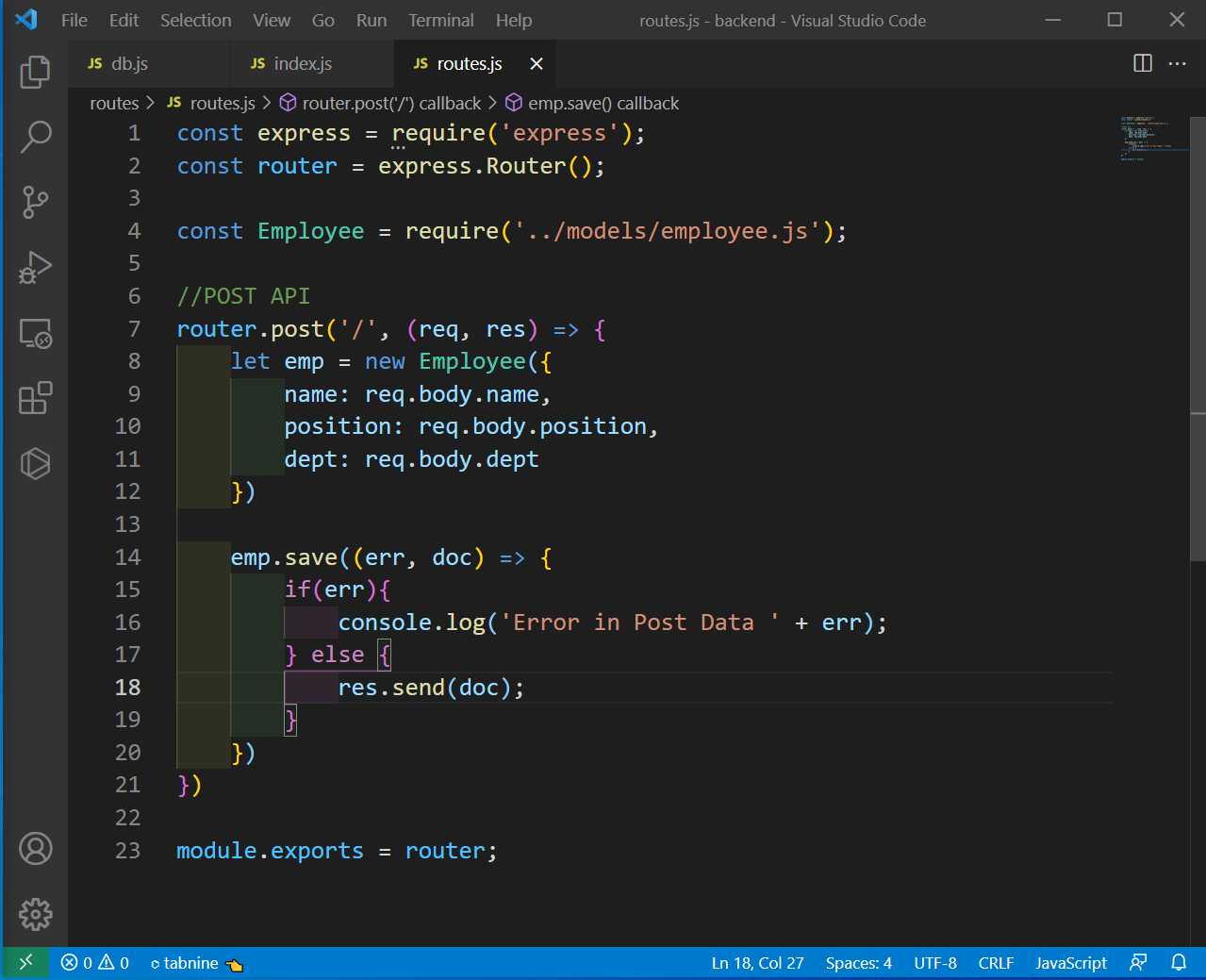The image size is (1206, 980).
Task: Expand the router.post('/') callback breadcrumb
Action: click(x=381, y=103)
